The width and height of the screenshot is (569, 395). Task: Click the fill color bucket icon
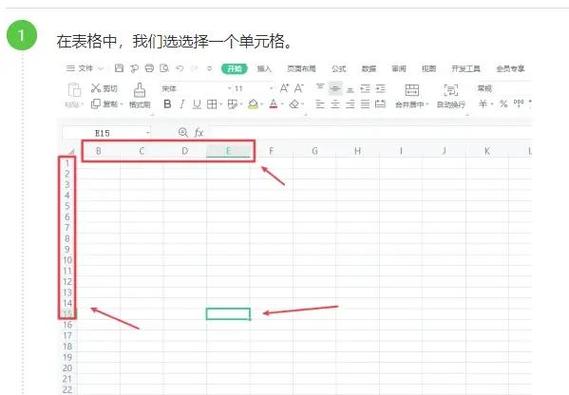pyautogui.click(x=253, y=104)
